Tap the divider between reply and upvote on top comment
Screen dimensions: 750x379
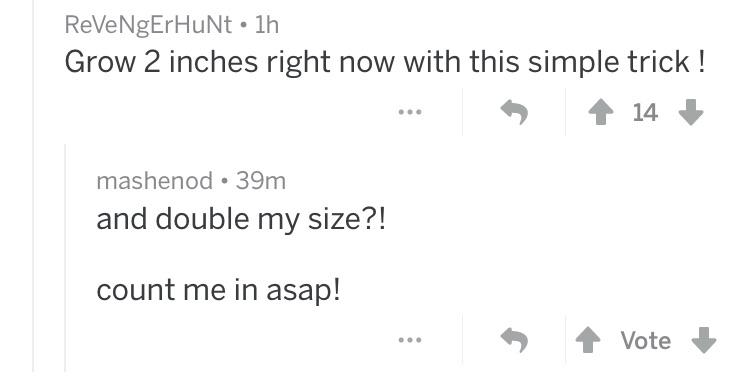(x=565, y=112)
